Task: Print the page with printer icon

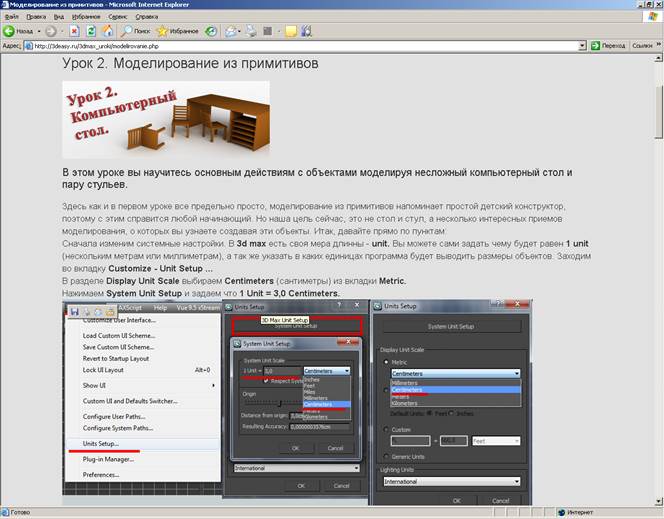Action: coord(252,31)
